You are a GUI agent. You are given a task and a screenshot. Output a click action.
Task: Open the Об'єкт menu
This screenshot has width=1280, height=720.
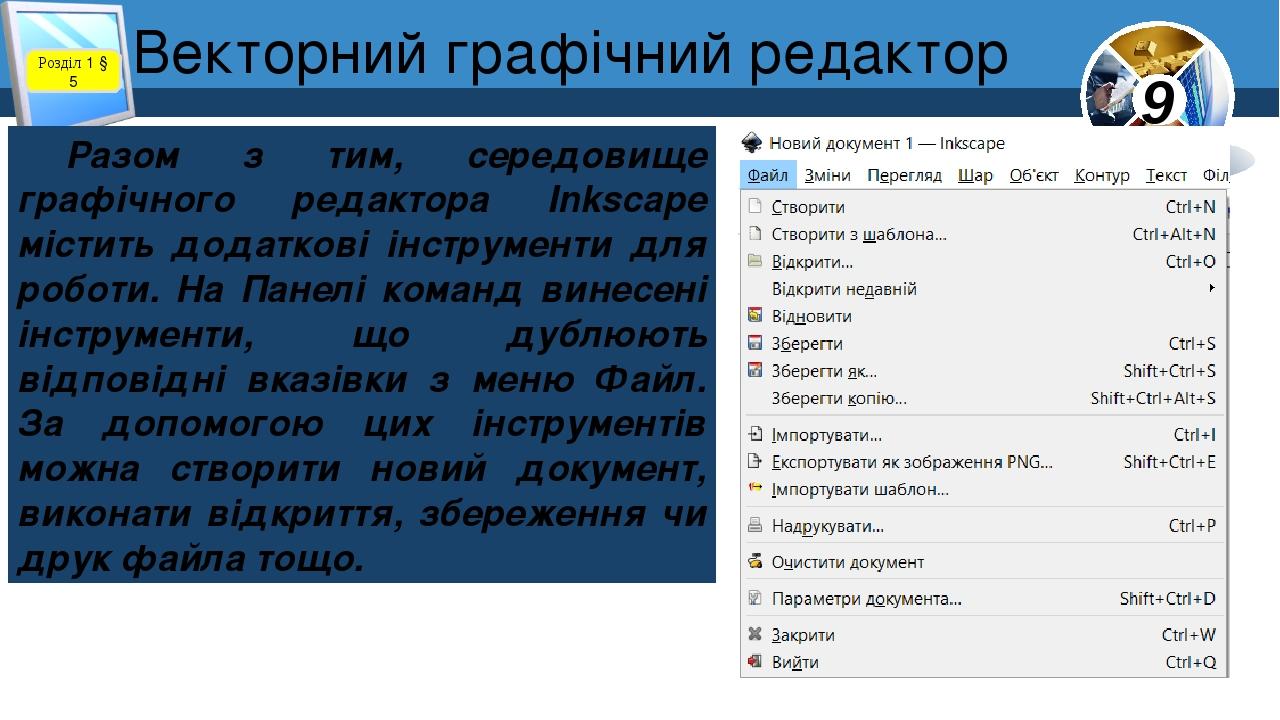(x=1034, y=175)
